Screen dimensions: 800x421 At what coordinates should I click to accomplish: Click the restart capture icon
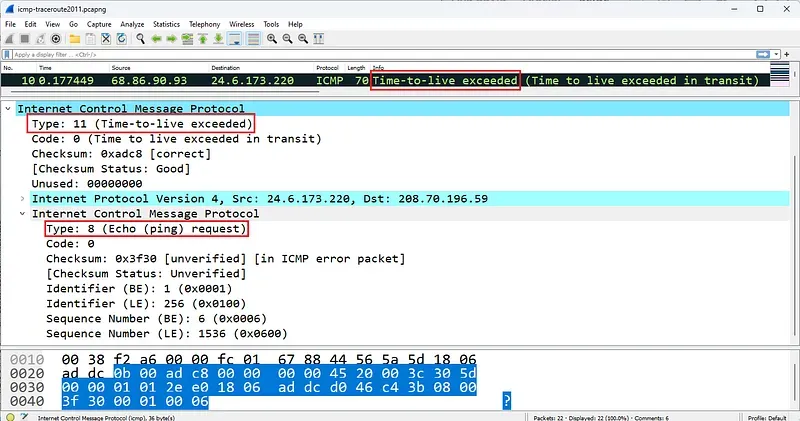[x=40, y=39]
